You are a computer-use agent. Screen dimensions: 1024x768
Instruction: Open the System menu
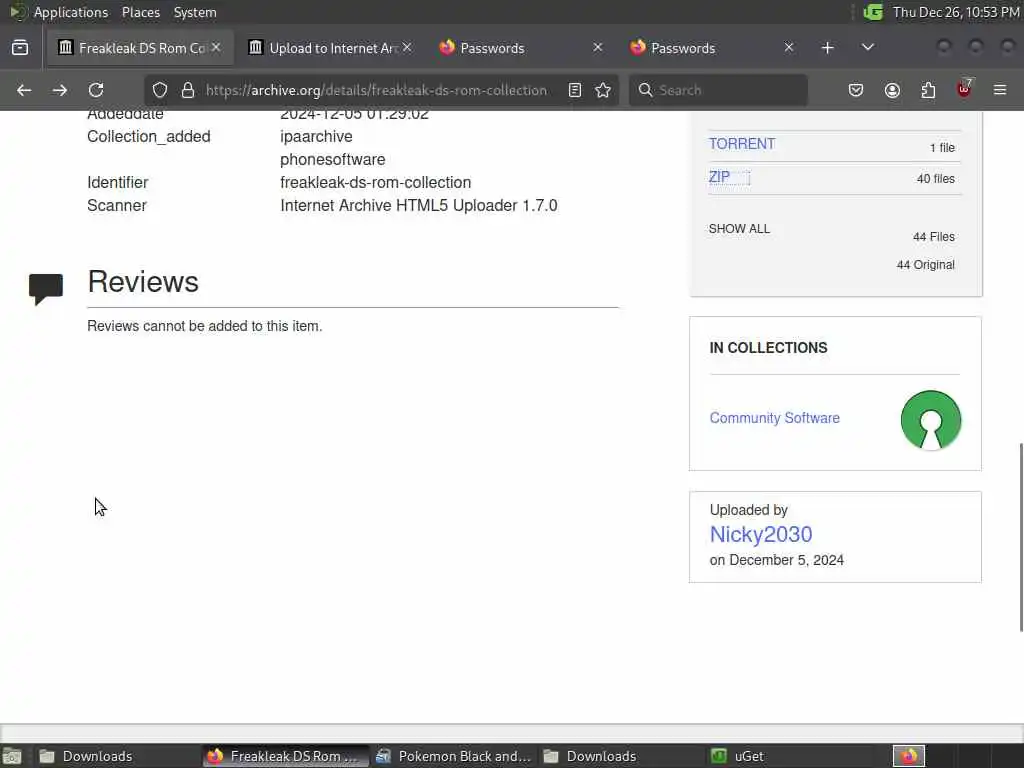click(195, 12)
